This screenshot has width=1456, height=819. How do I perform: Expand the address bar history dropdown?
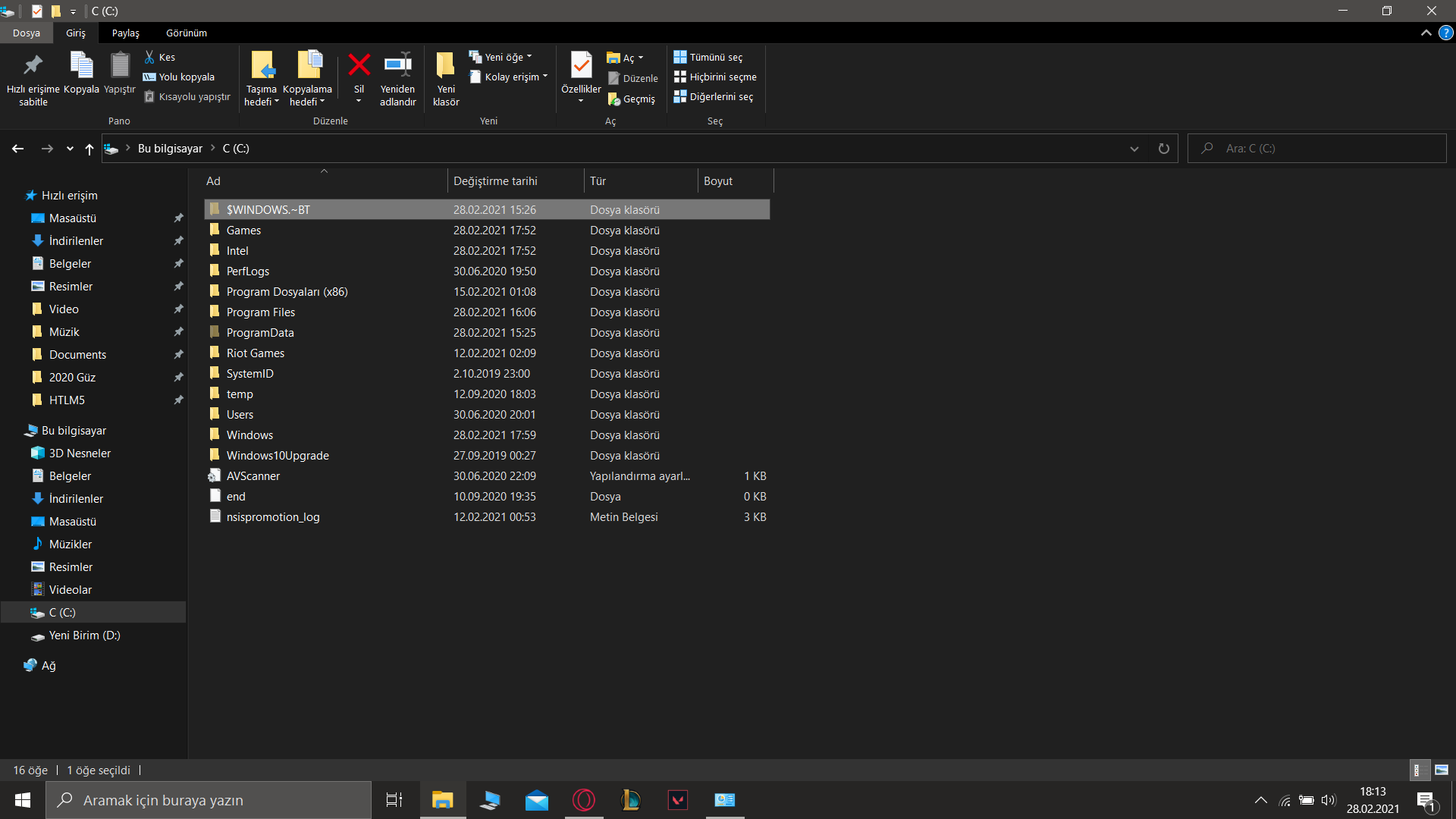point(1134,149)
